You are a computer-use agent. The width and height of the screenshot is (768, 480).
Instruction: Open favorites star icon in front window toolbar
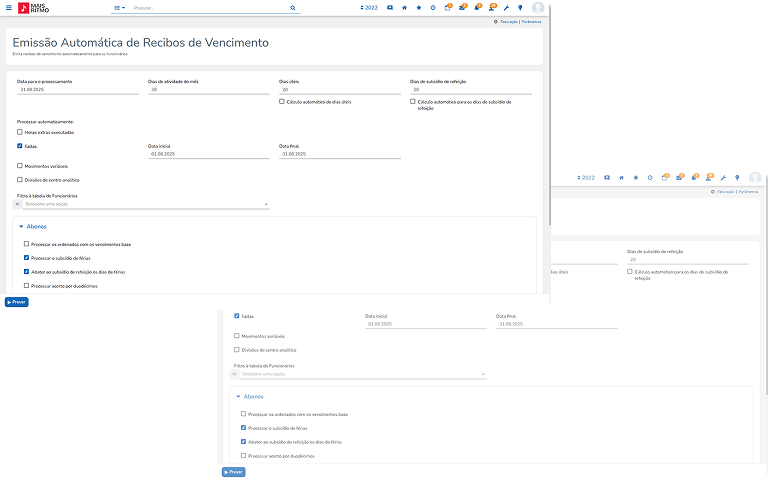(418, 7)
